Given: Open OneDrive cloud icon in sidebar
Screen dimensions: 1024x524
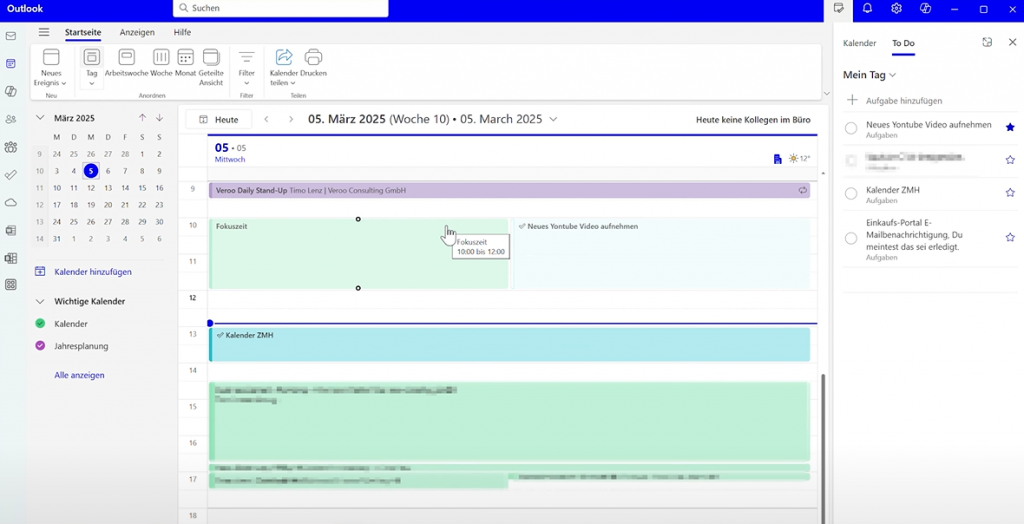Looking at the screenshot, I should (10, 203).
